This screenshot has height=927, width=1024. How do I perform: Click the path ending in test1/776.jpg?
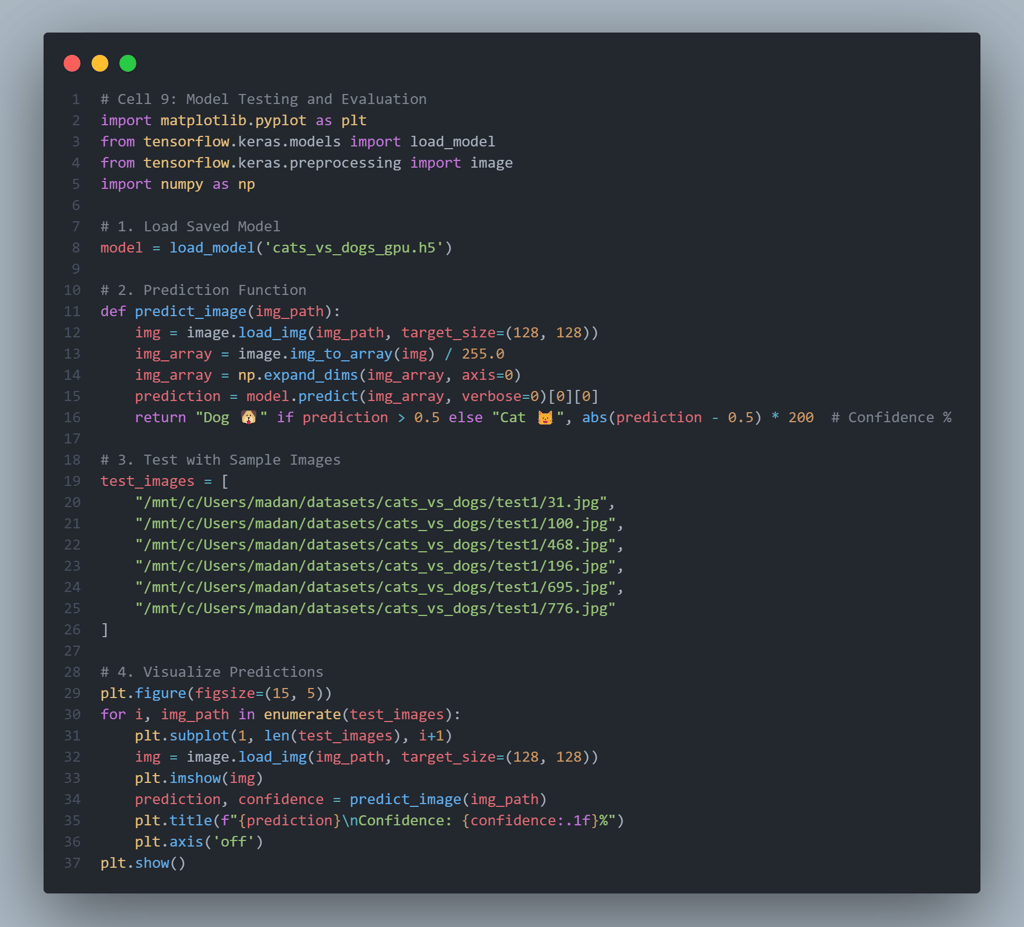[x=376, y=609]
